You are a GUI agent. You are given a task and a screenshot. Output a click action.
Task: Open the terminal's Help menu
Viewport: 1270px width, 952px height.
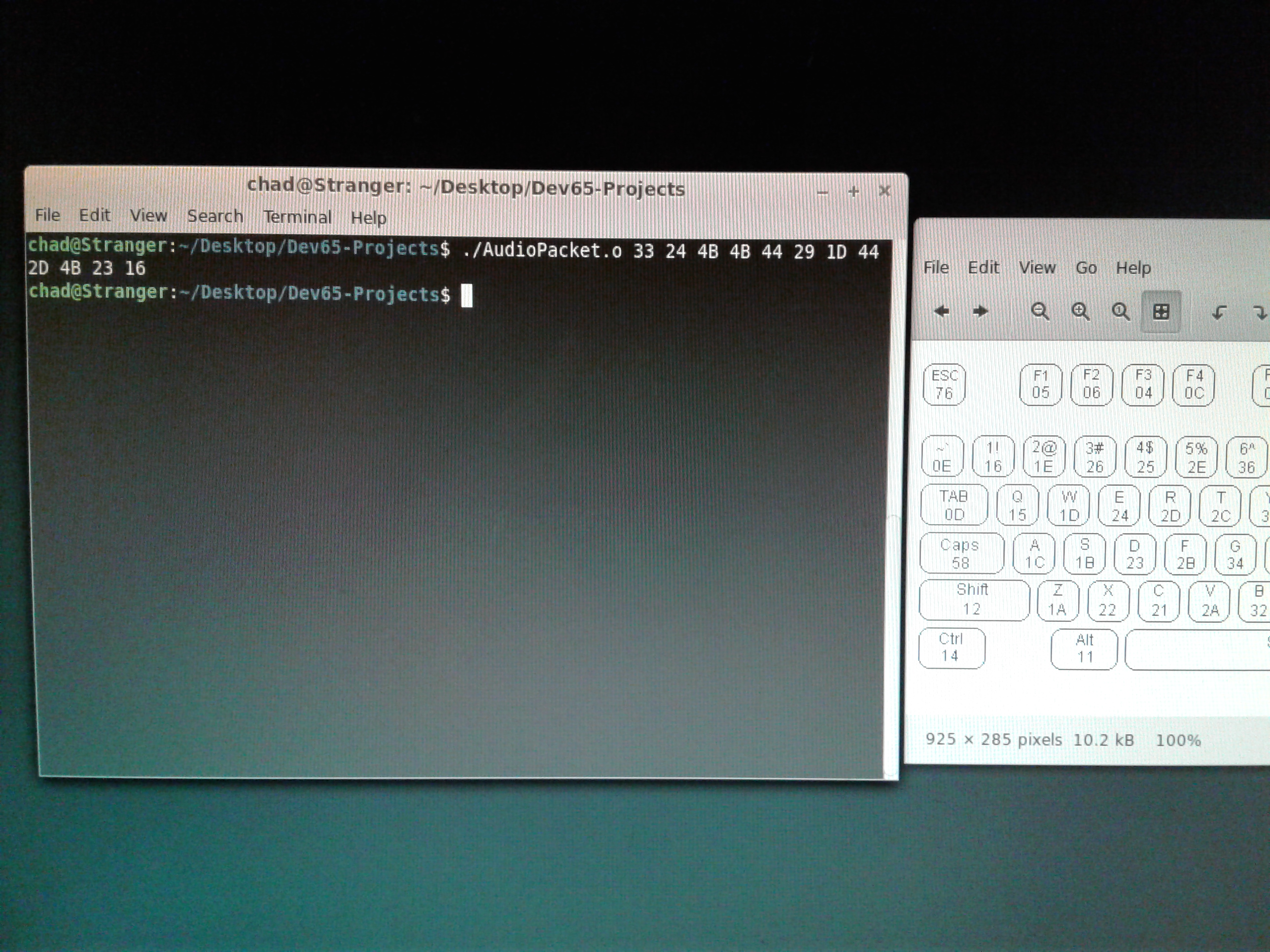click(369, 217)
